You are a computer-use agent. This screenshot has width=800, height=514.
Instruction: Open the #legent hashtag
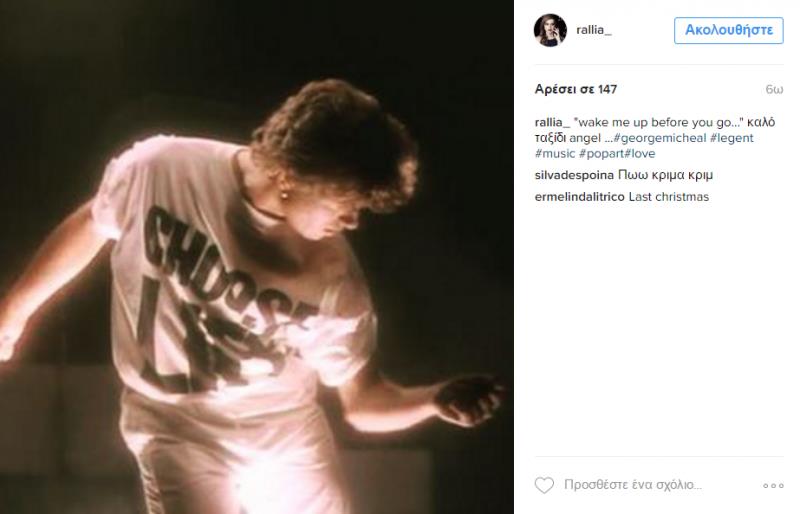coord(732,138)
